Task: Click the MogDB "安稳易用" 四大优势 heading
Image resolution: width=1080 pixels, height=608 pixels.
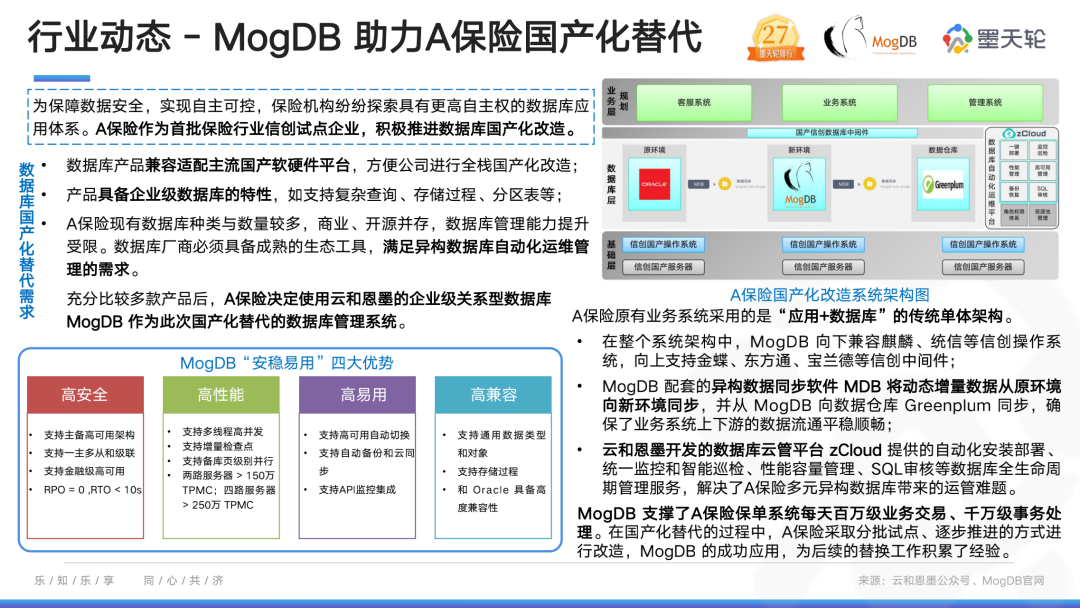Action: [287, 363]
